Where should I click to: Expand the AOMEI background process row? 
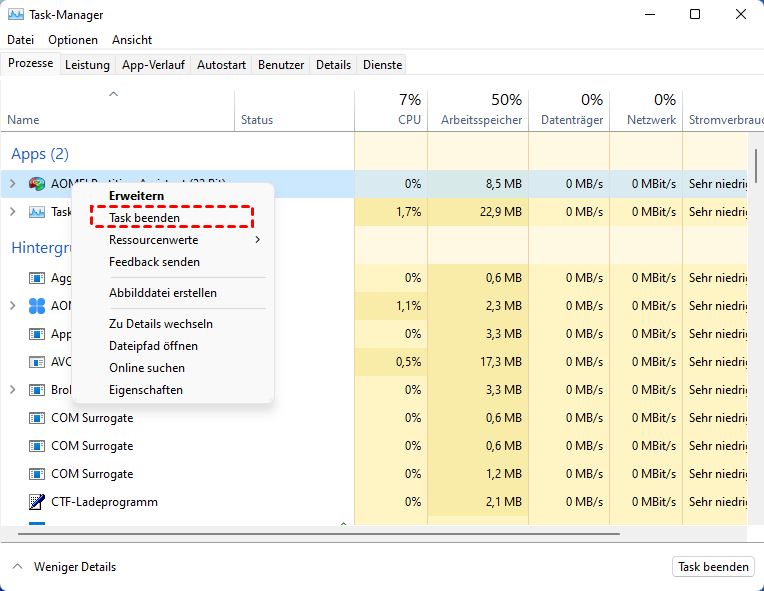(x=13, y=305)
